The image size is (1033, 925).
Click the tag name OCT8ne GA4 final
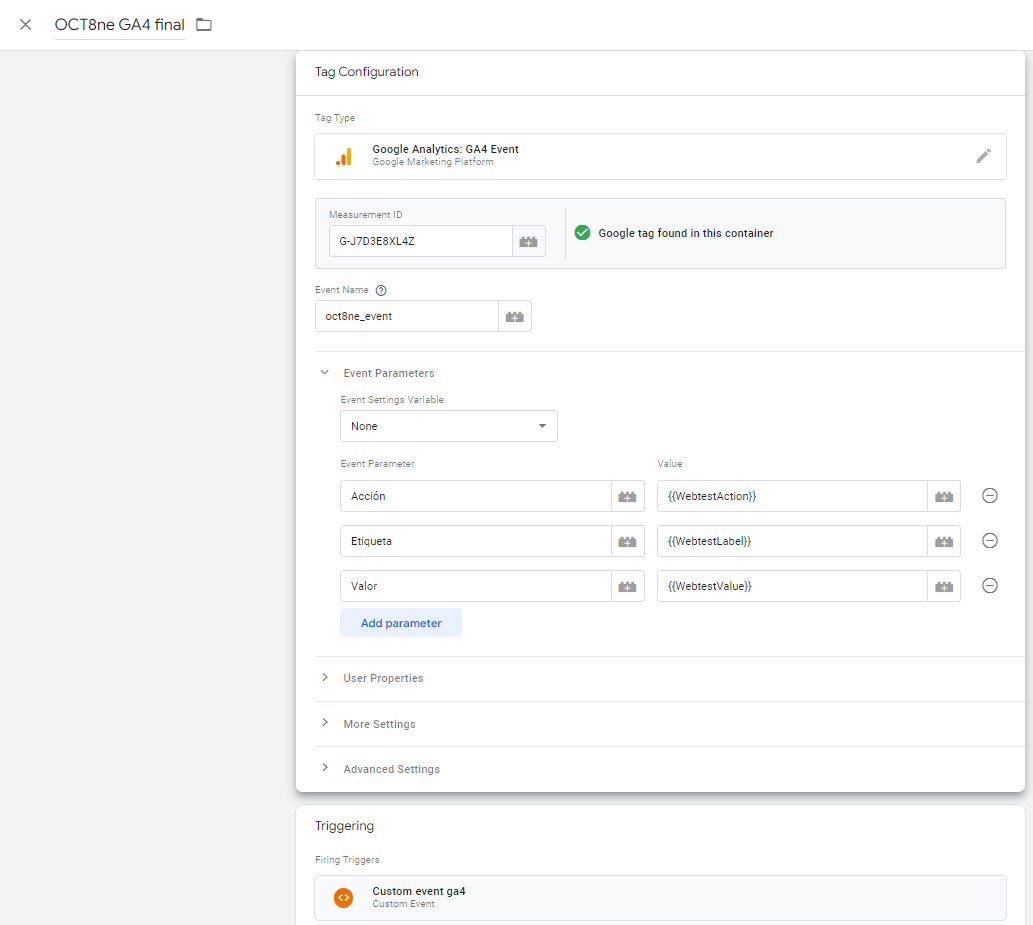pyautogui.click(x=119, y=24)
